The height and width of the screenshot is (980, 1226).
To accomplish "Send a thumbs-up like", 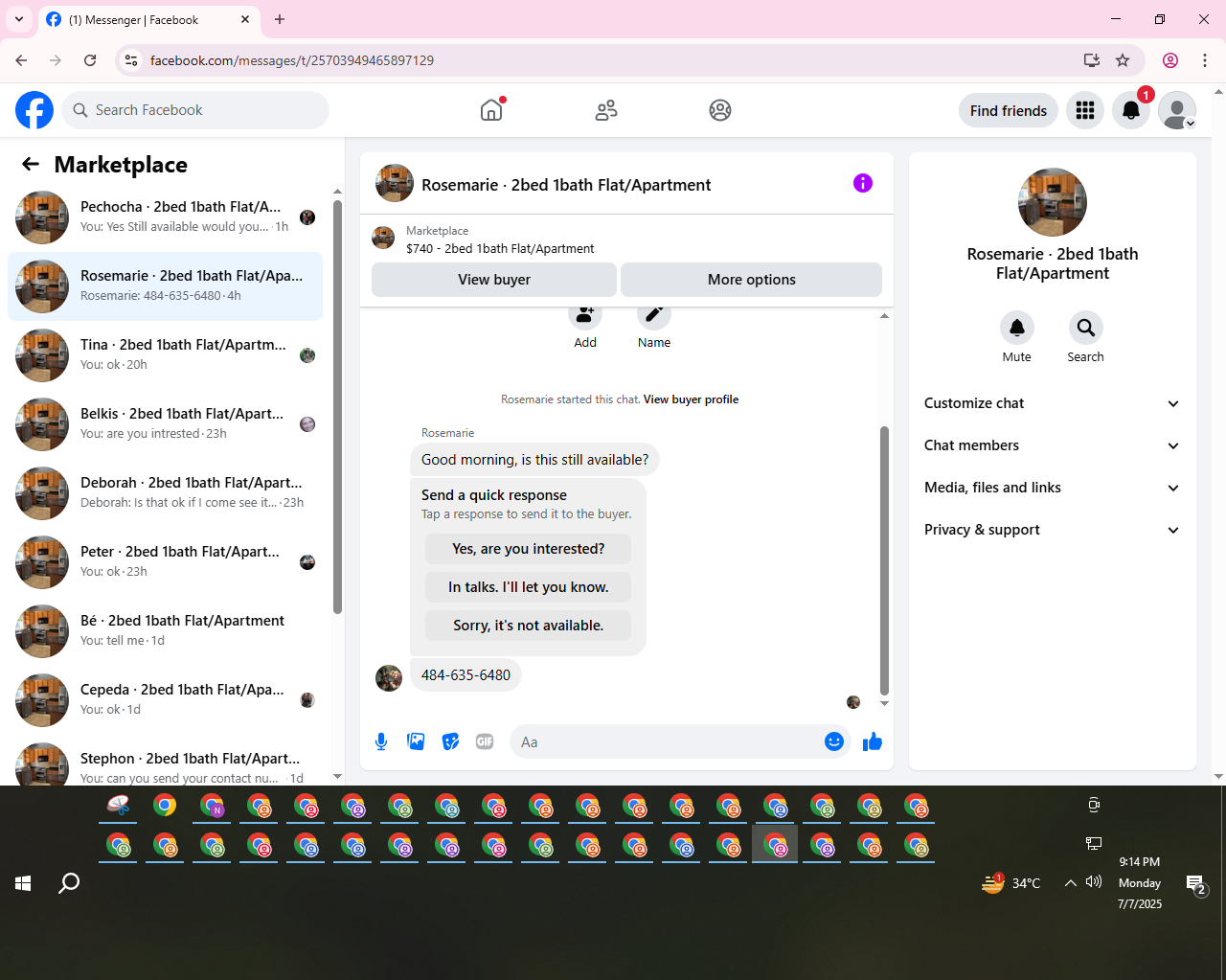I will [x=873, y=741].
